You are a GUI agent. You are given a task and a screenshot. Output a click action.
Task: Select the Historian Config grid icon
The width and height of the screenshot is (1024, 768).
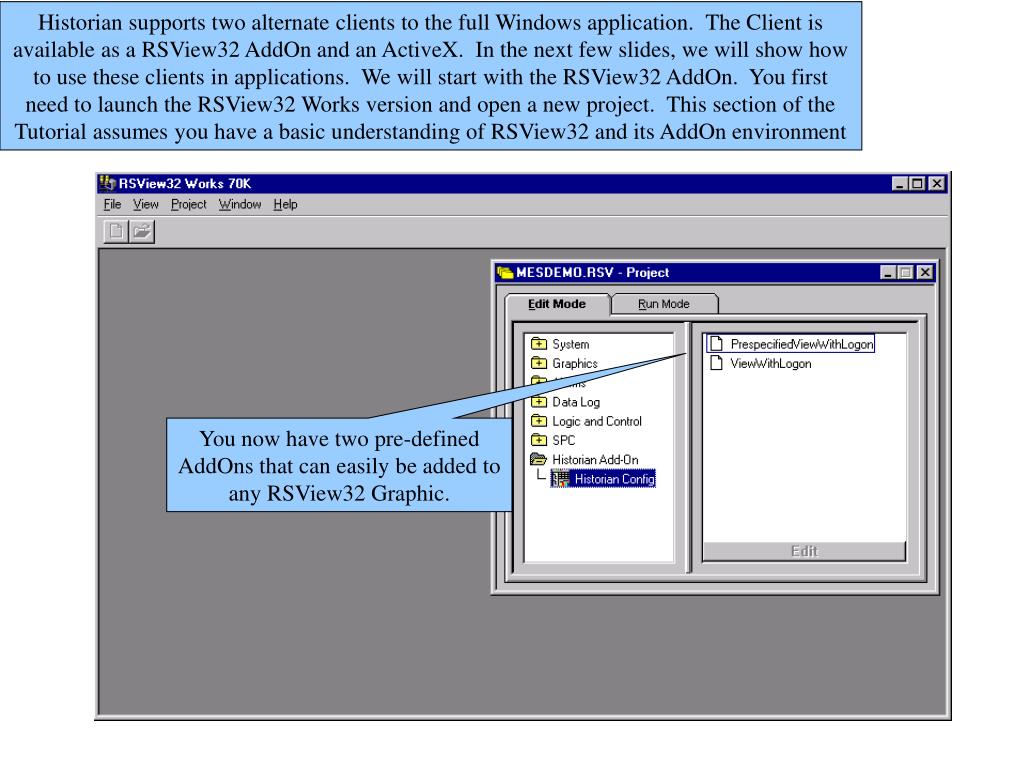(560, 479)
